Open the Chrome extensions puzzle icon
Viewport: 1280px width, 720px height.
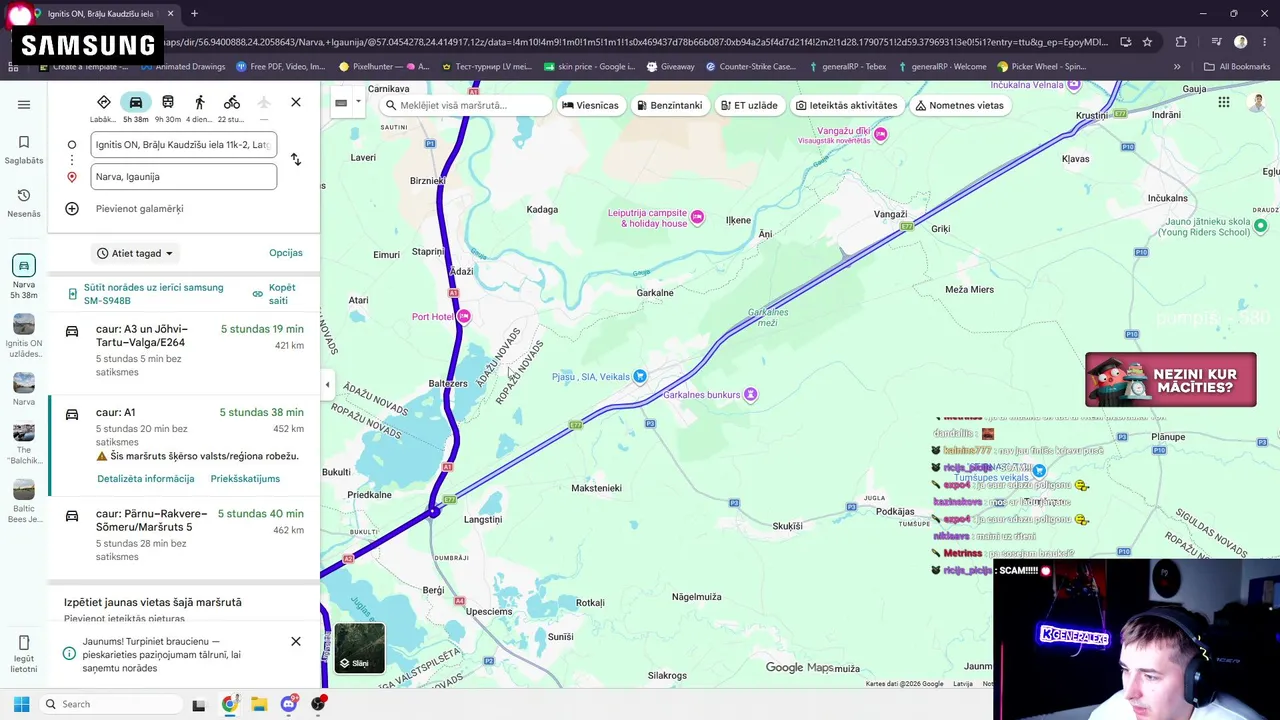point(1181,42)
